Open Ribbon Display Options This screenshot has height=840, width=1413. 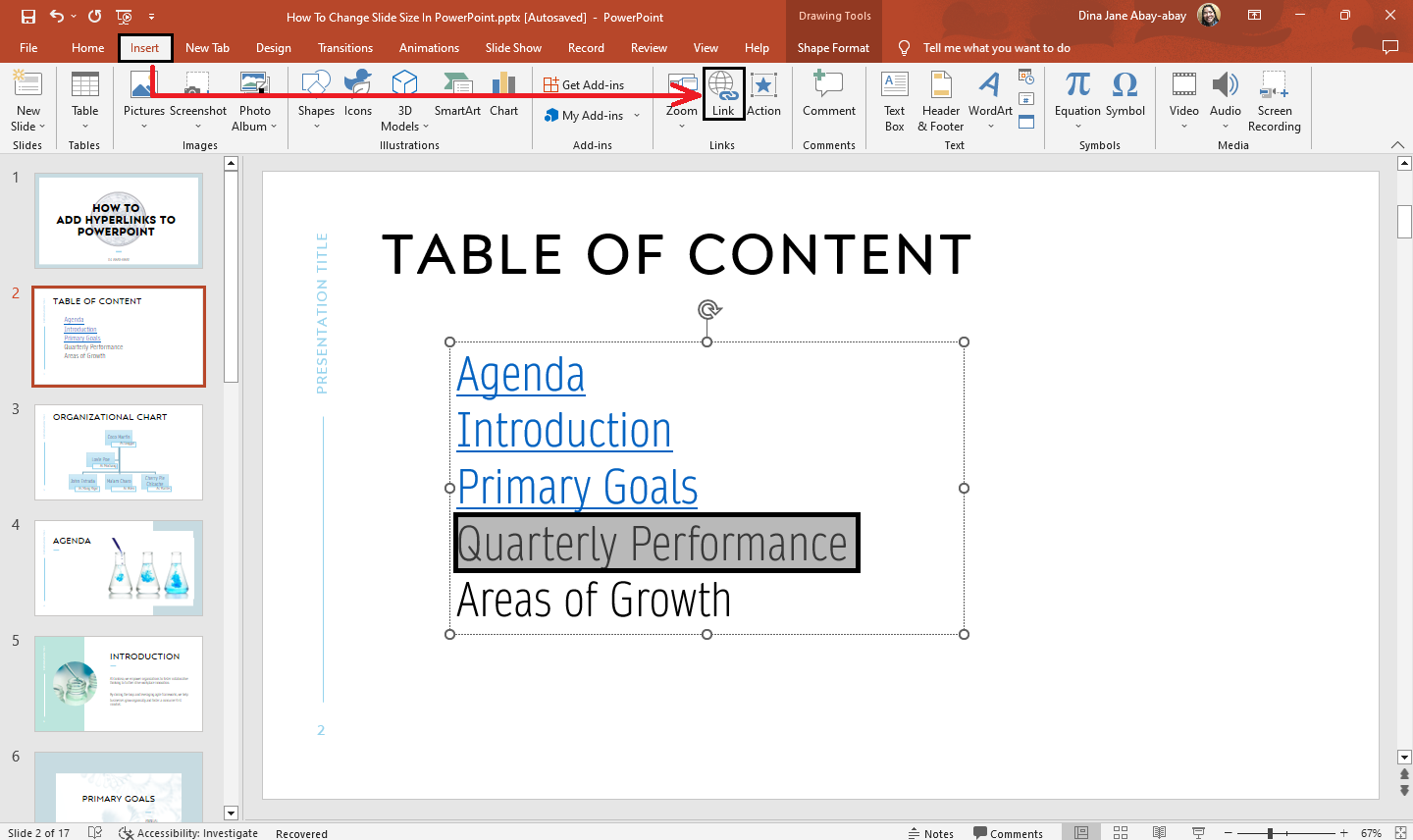point(1255,16)
